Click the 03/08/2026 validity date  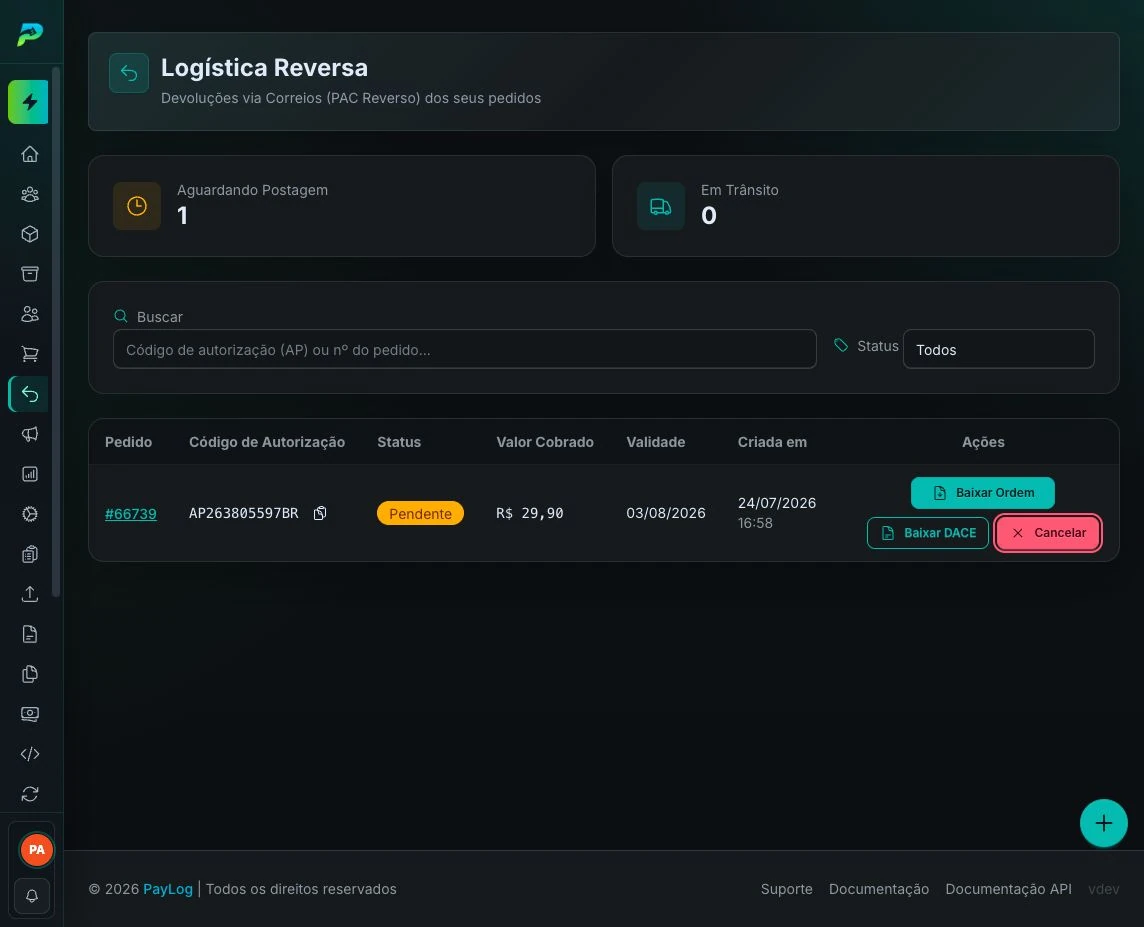pos(666,513)
